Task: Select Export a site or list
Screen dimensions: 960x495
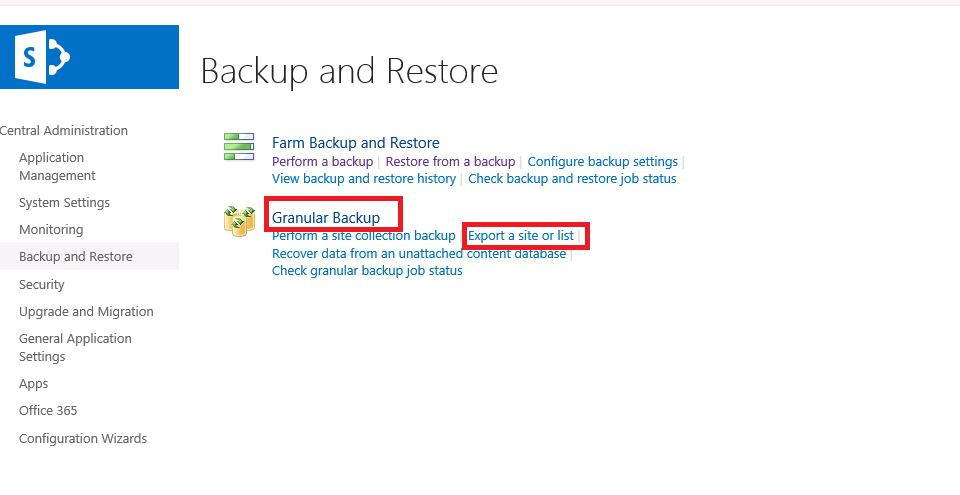Action: (521, 236)
